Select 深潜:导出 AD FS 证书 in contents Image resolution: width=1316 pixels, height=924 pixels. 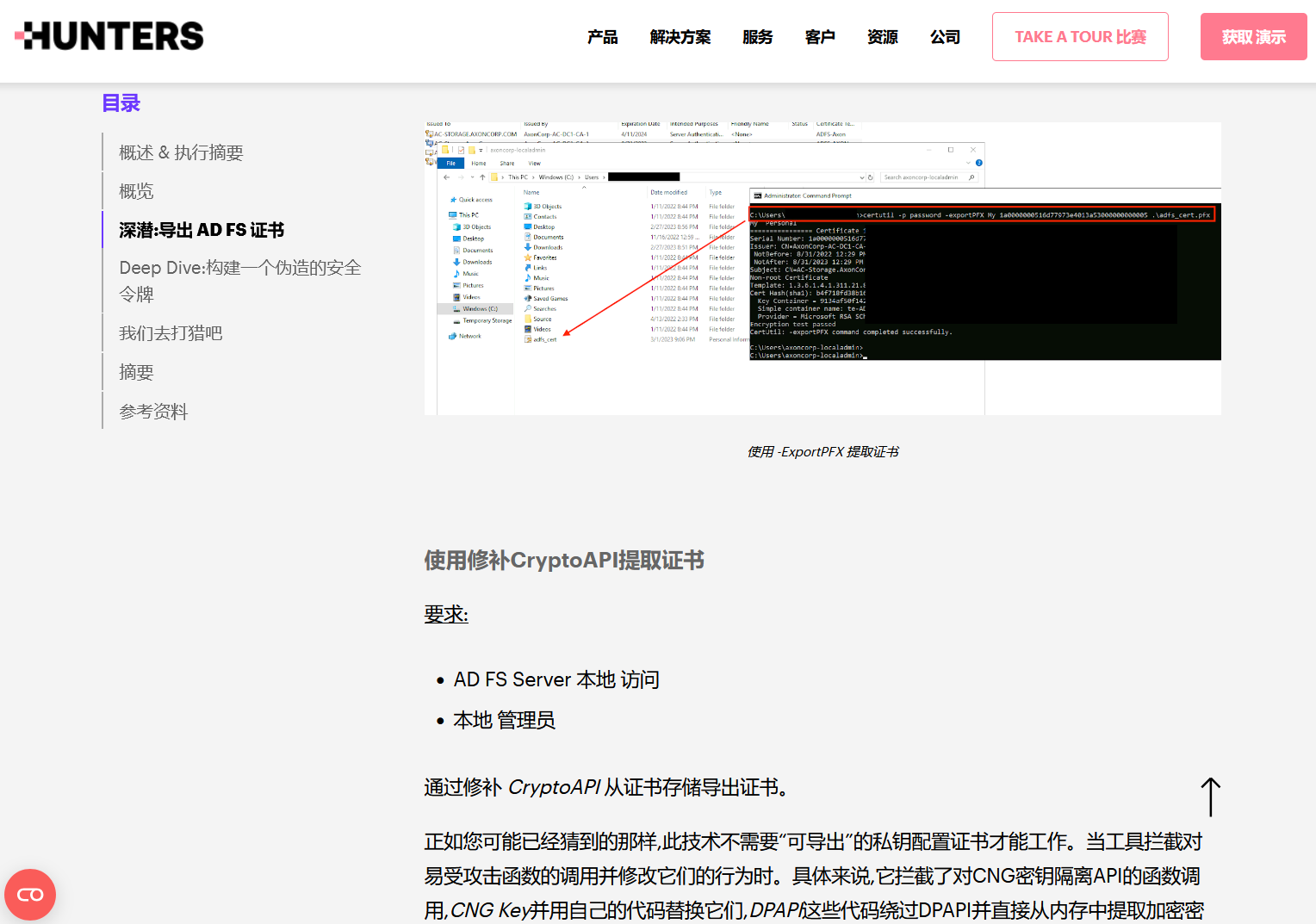point(202,230)
